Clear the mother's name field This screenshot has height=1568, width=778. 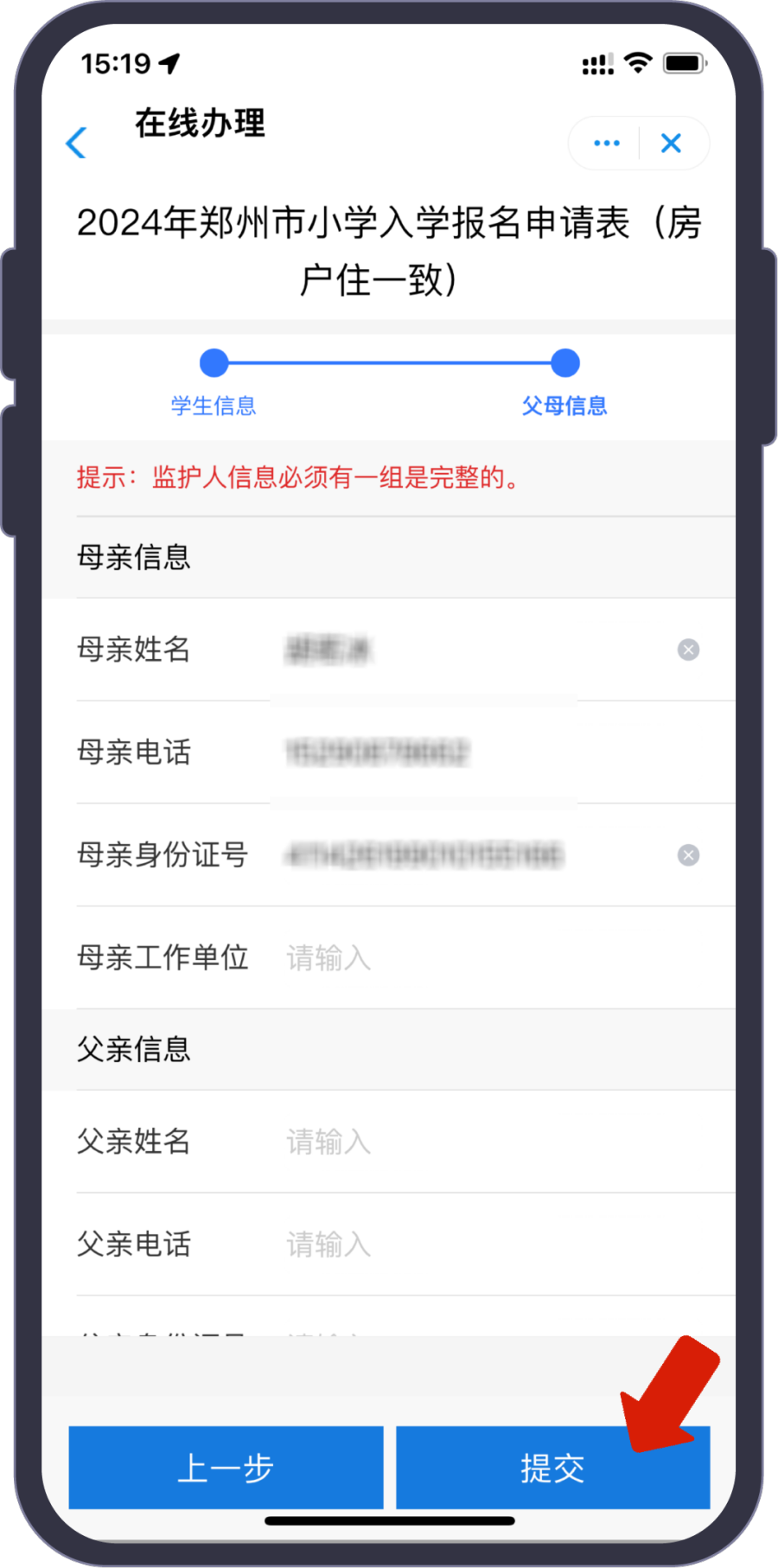[688, 650]
